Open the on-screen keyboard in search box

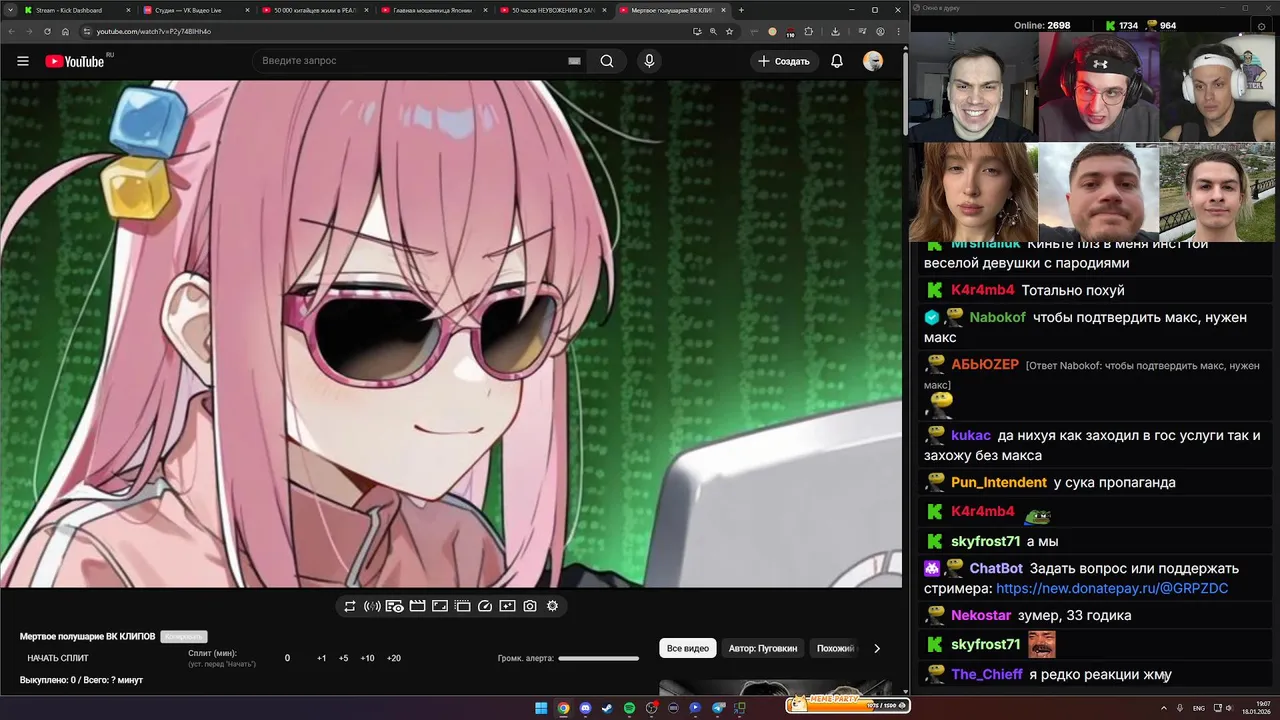coord(574,61)
